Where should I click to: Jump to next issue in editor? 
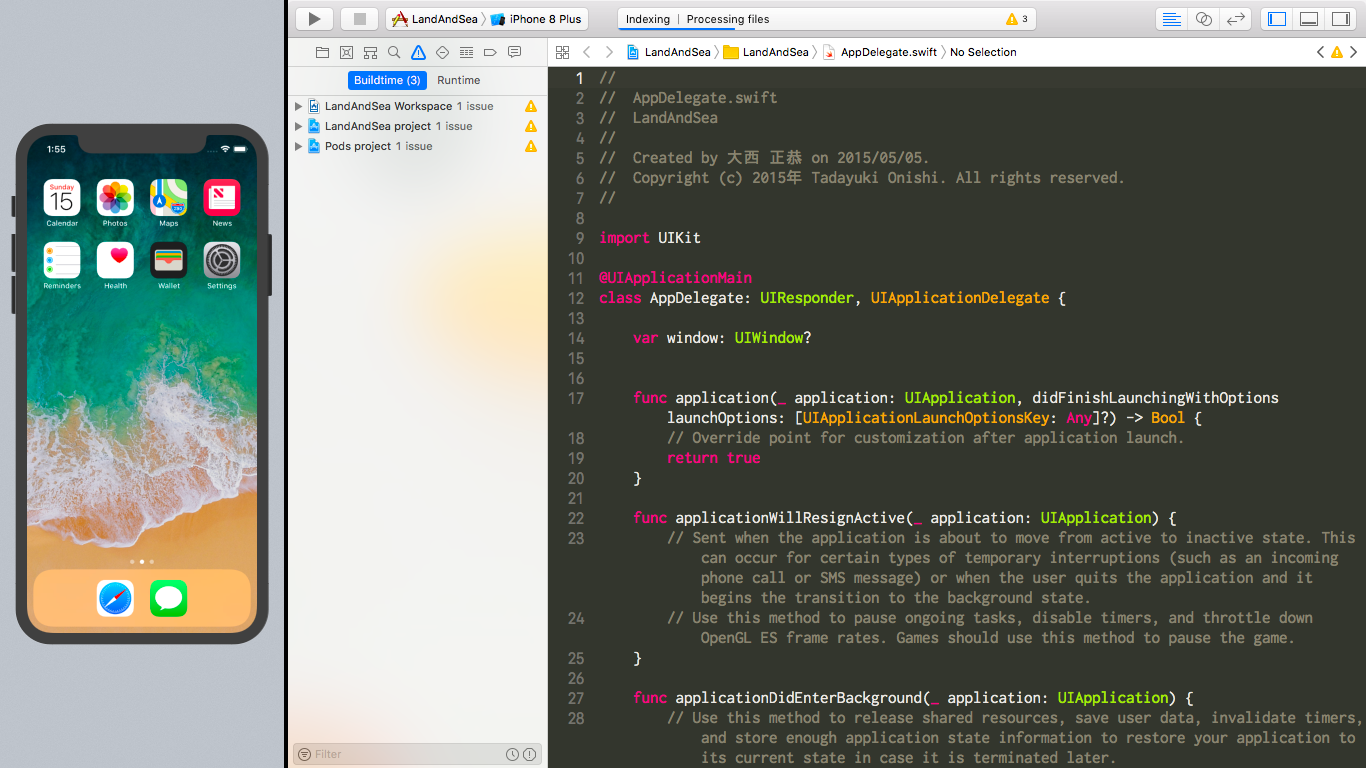(1354, 52)
